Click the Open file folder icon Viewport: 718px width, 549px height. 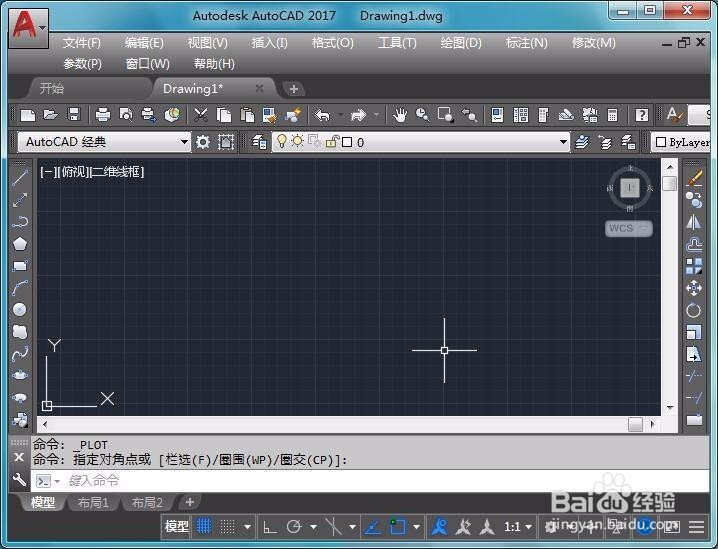pyautogui.click(x=50, y=114)
